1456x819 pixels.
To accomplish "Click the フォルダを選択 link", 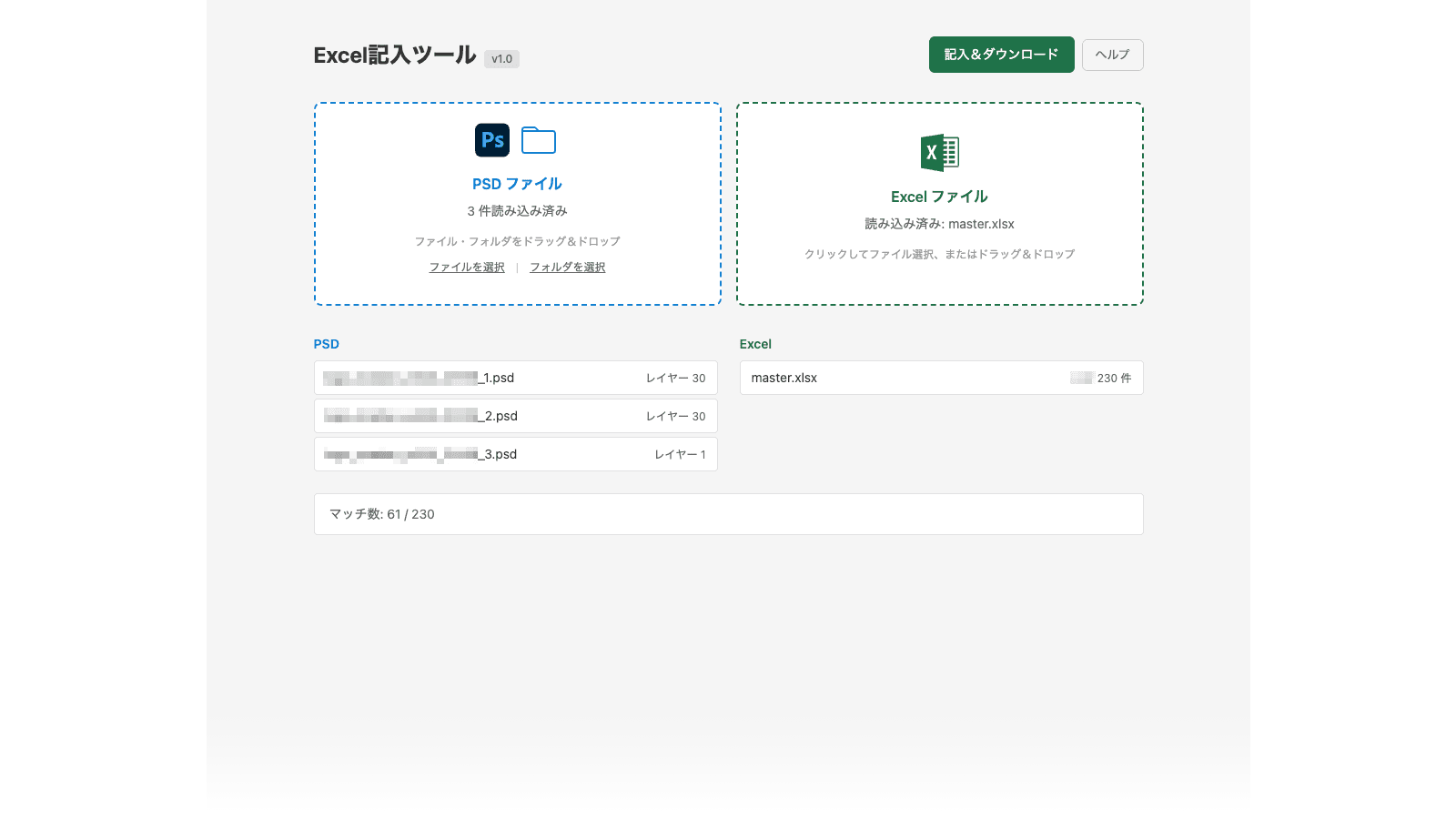I will tap(568, 267).
